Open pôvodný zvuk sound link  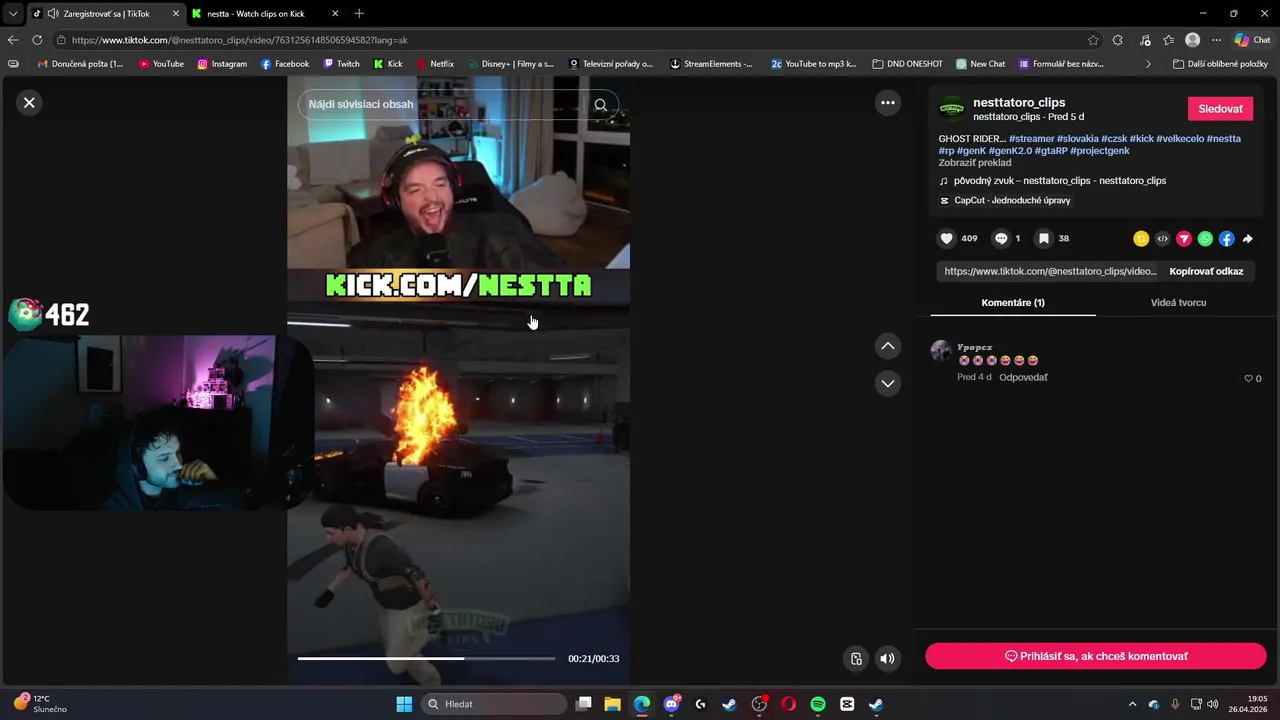tap(1060, 181)
